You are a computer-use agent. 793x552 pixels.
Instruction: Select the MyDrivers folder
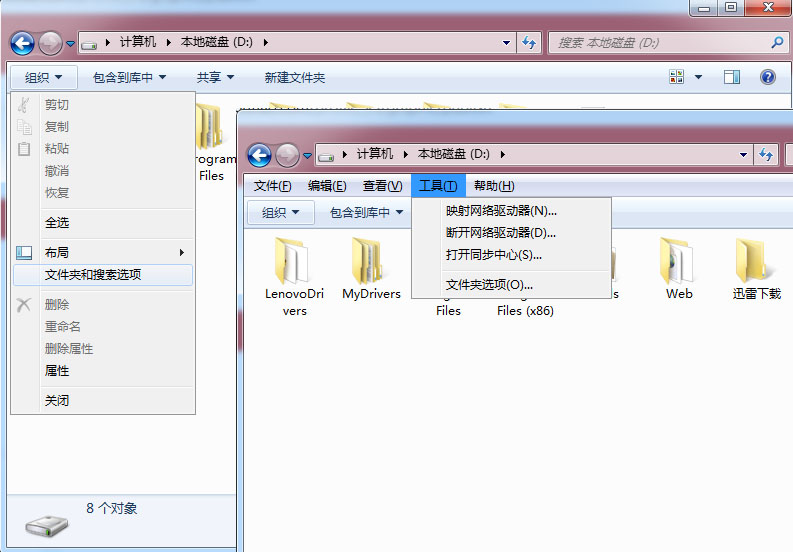pyautogui.click(x=371, y=269)
